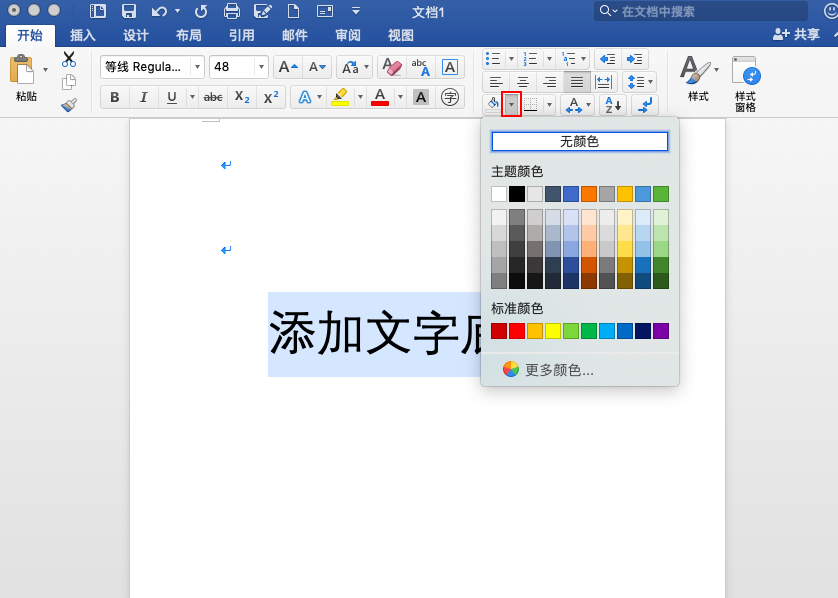Clear all formatting eraser icon

392,67
